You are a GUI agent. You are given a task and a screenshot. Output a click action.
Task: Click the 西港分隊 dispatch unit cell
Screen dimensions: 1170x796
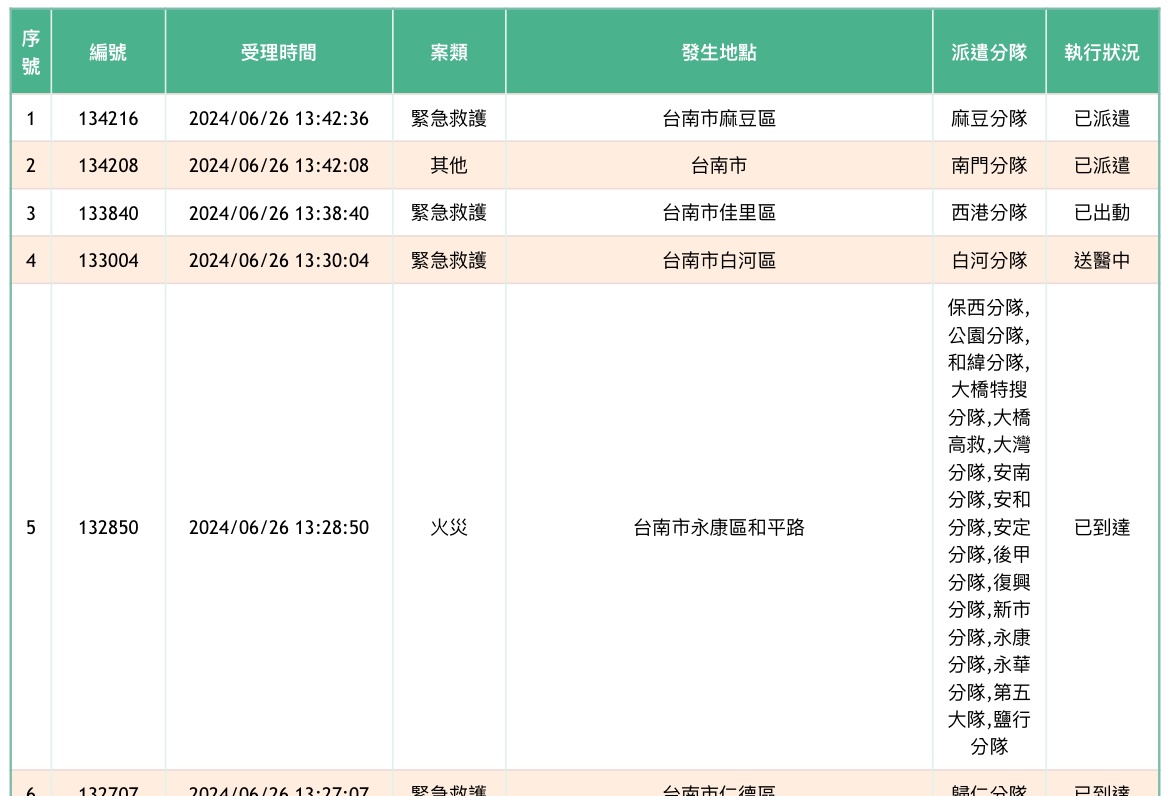[989, 213]
